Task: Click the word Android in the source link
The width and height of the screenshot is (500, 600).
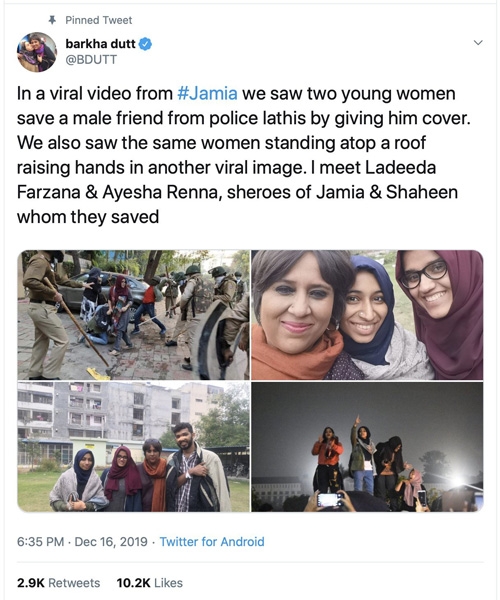Action: pyautogui.click(x=242, y=541)
